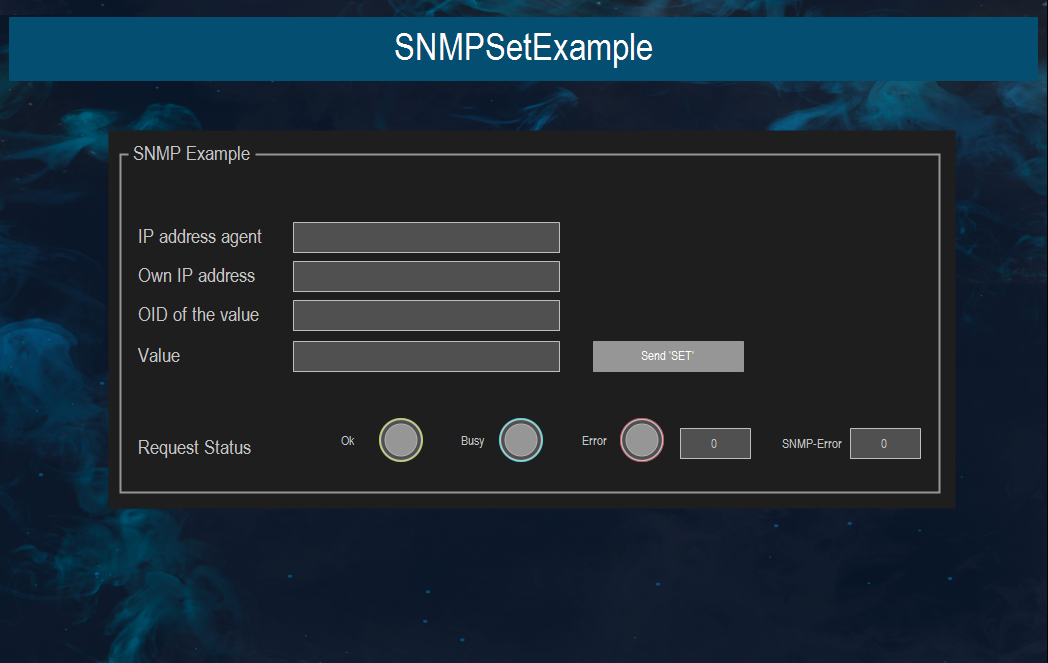Select the yellow-ringed Ok lamp icon
The image size is (1048, 663).
(x=400, y=440)
